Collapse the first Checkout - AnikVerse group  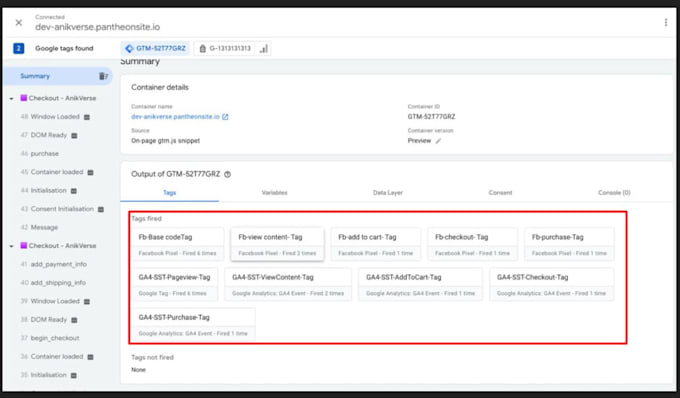tap(12, 99)
